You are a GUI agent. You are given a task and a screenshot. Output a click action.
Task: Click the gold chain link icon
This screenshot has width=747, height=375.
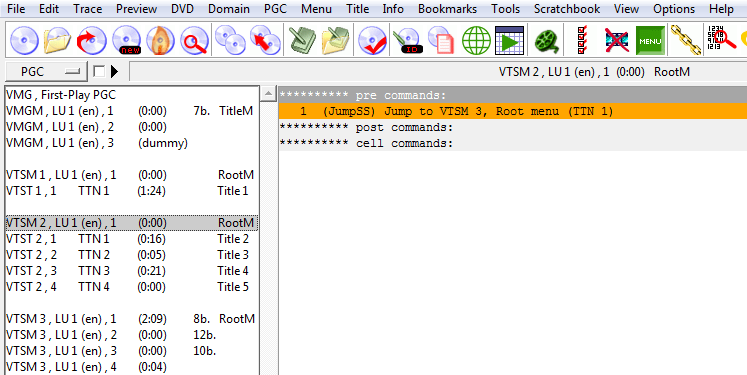pyautogui.click(x=686, y=41)
